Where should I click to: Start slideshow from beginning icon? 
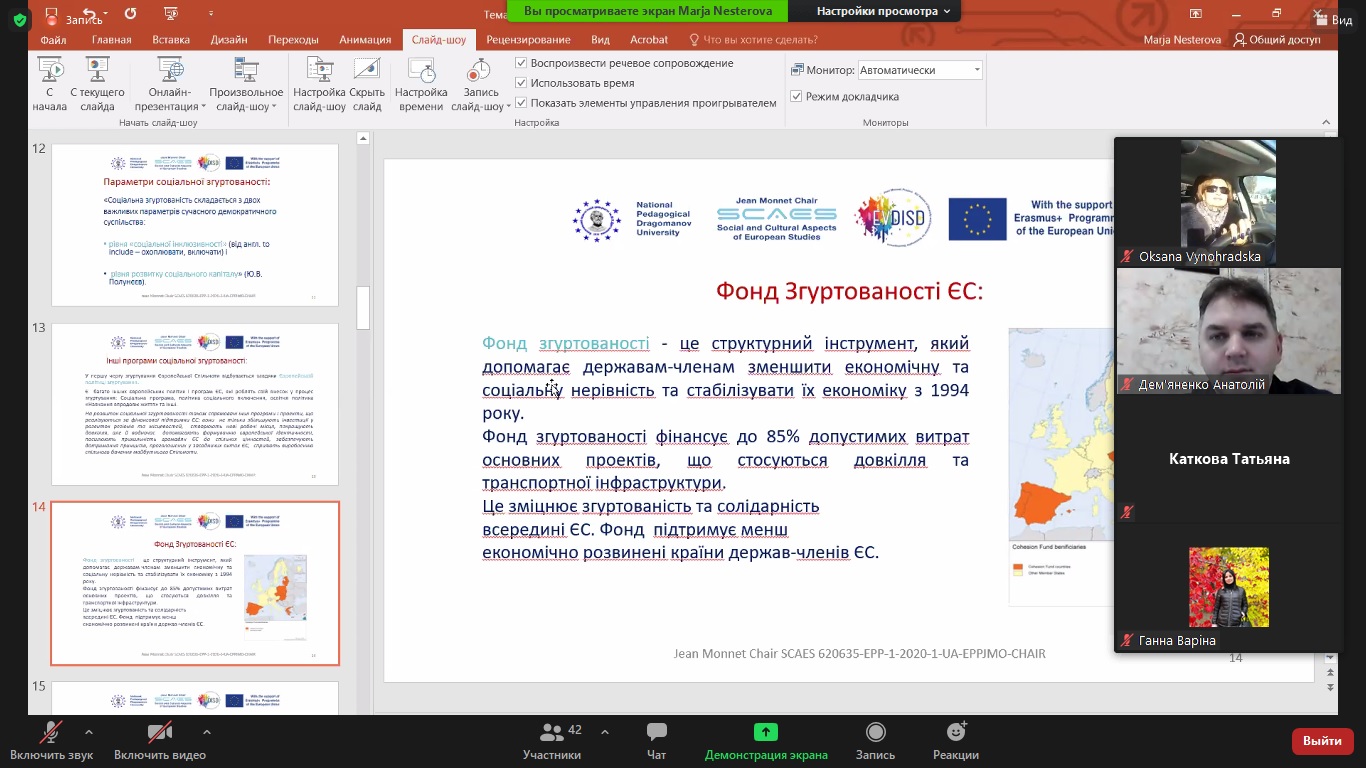49,72
